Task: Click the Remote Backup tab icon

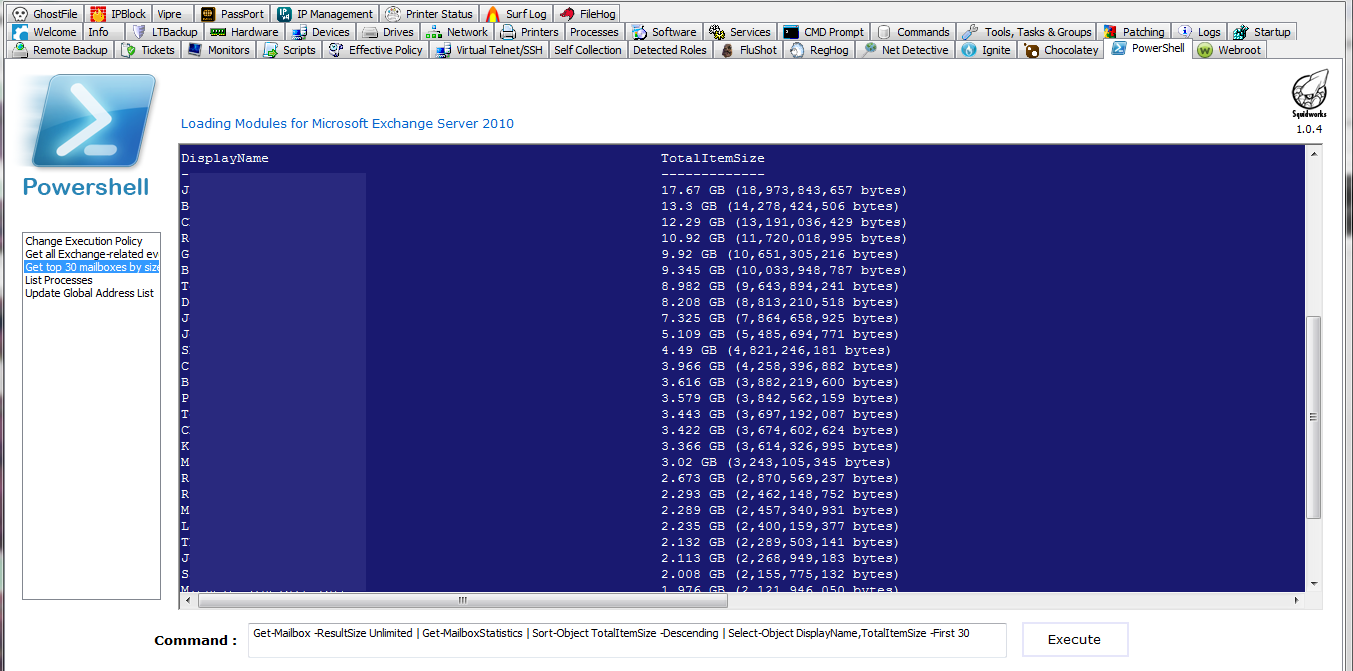Action: tap(20, 50)
